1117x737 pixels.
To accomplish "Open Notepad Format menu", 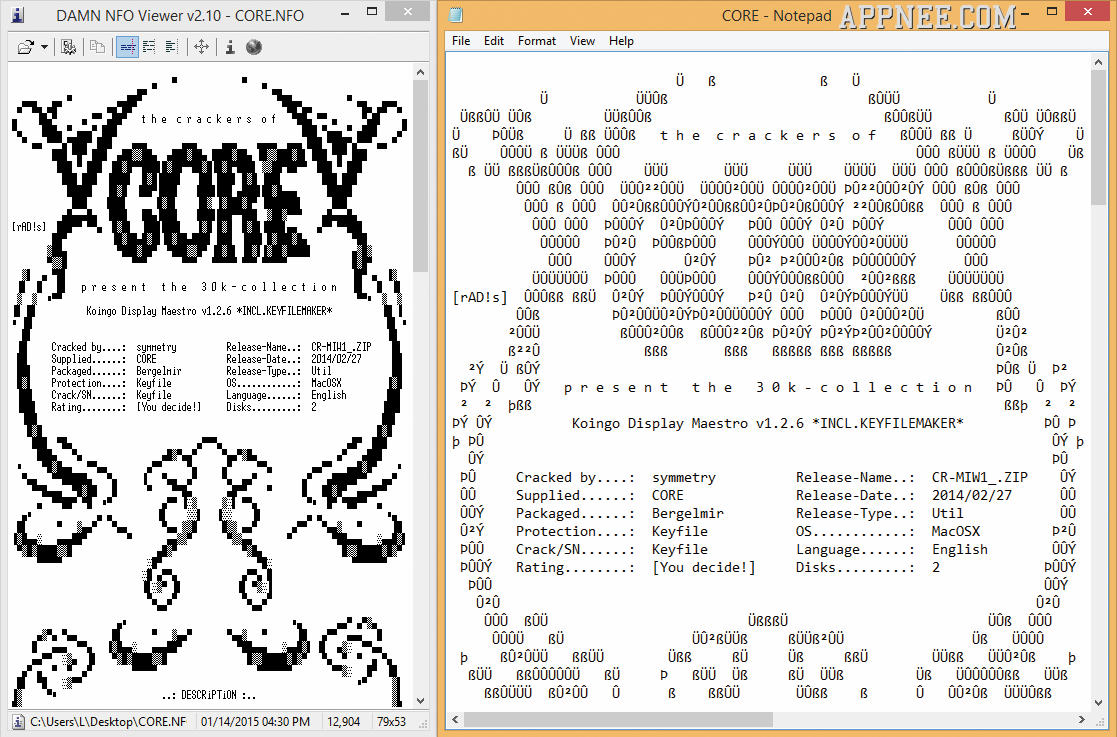I will click(536, 41).
